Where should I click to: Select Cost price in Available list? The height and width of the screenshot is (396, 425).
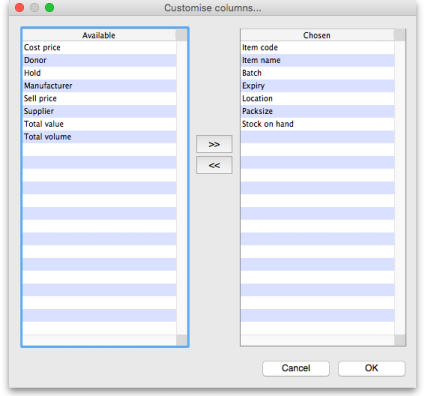[99, 48]
